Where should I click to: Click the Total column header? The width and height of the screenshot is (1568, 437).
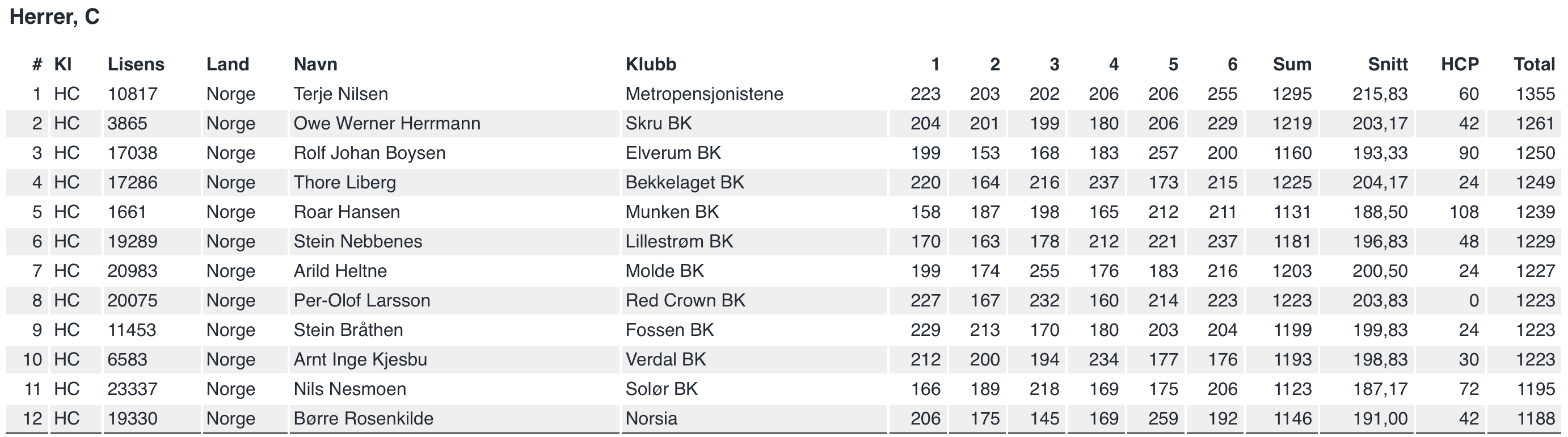click(x=1534, y=64)
